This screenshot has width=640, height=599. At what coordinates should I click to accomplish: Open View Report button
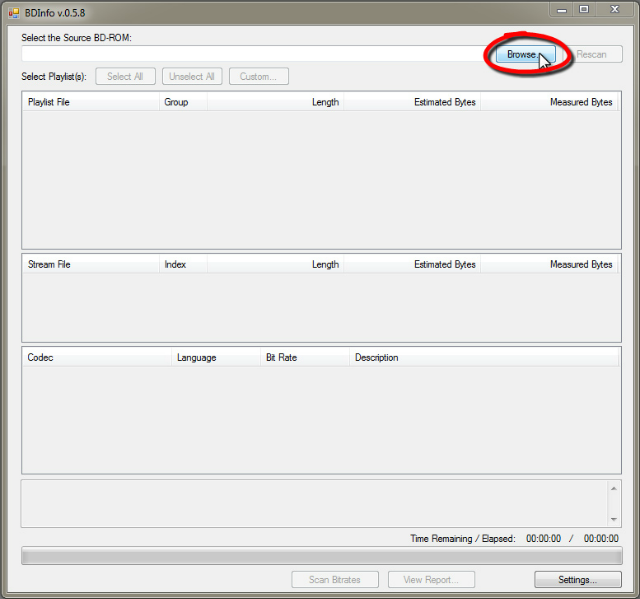(431, 579)
